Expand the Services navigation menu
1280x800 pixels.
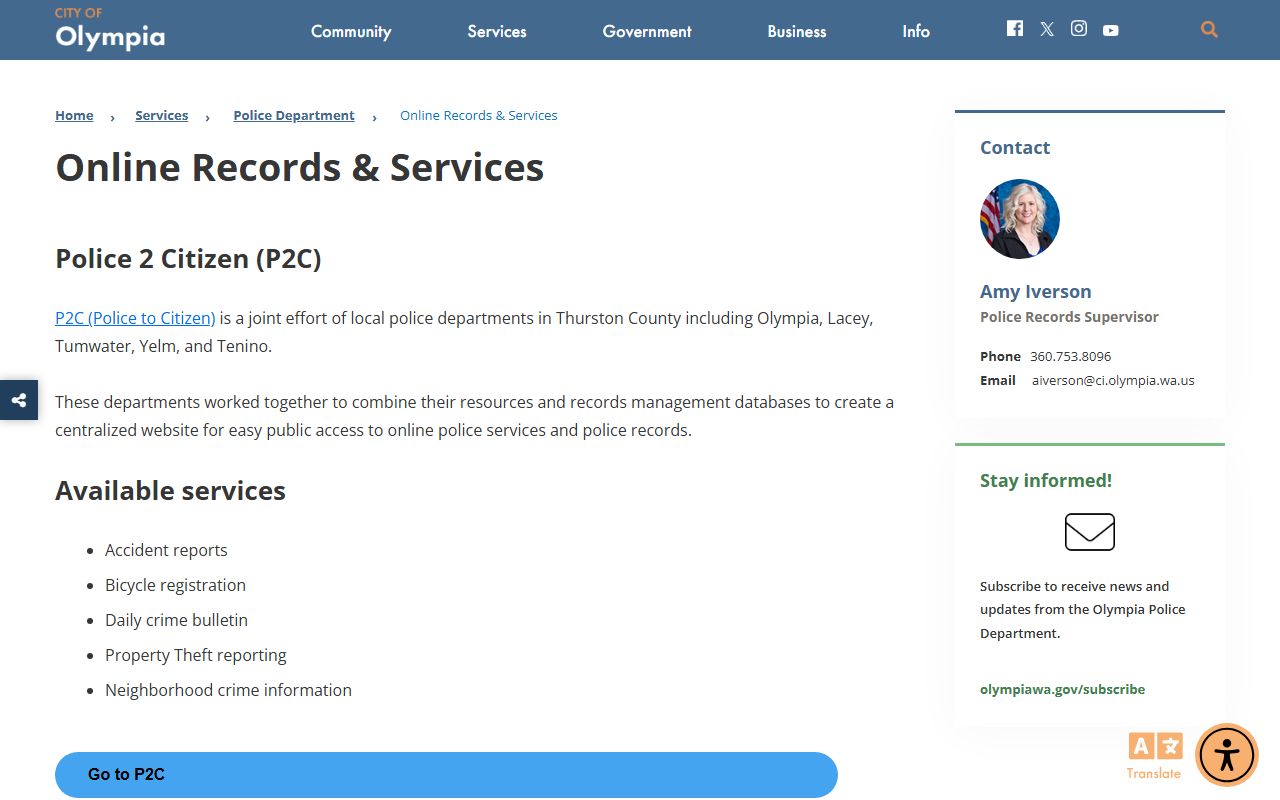[x=497, y=31]
